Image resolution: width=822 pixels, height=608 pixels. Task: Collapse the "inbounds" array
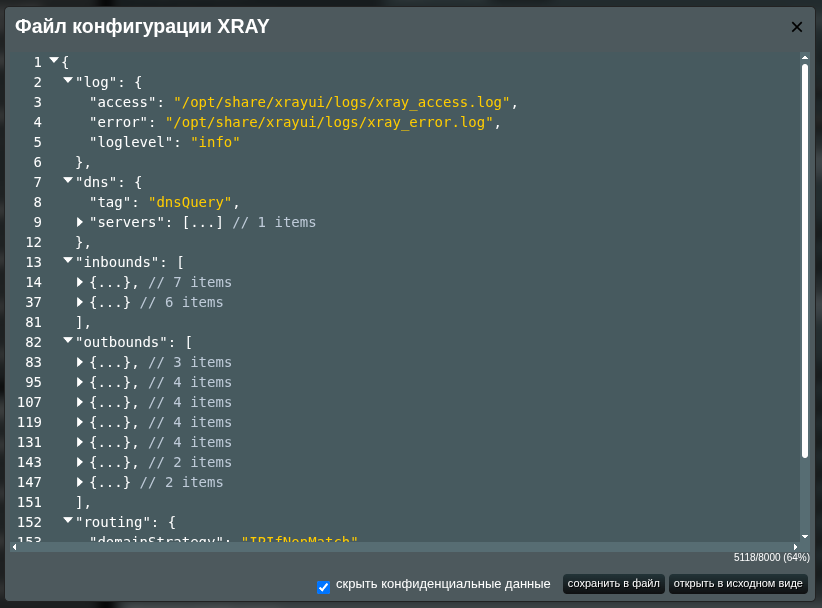click(68, 260)
